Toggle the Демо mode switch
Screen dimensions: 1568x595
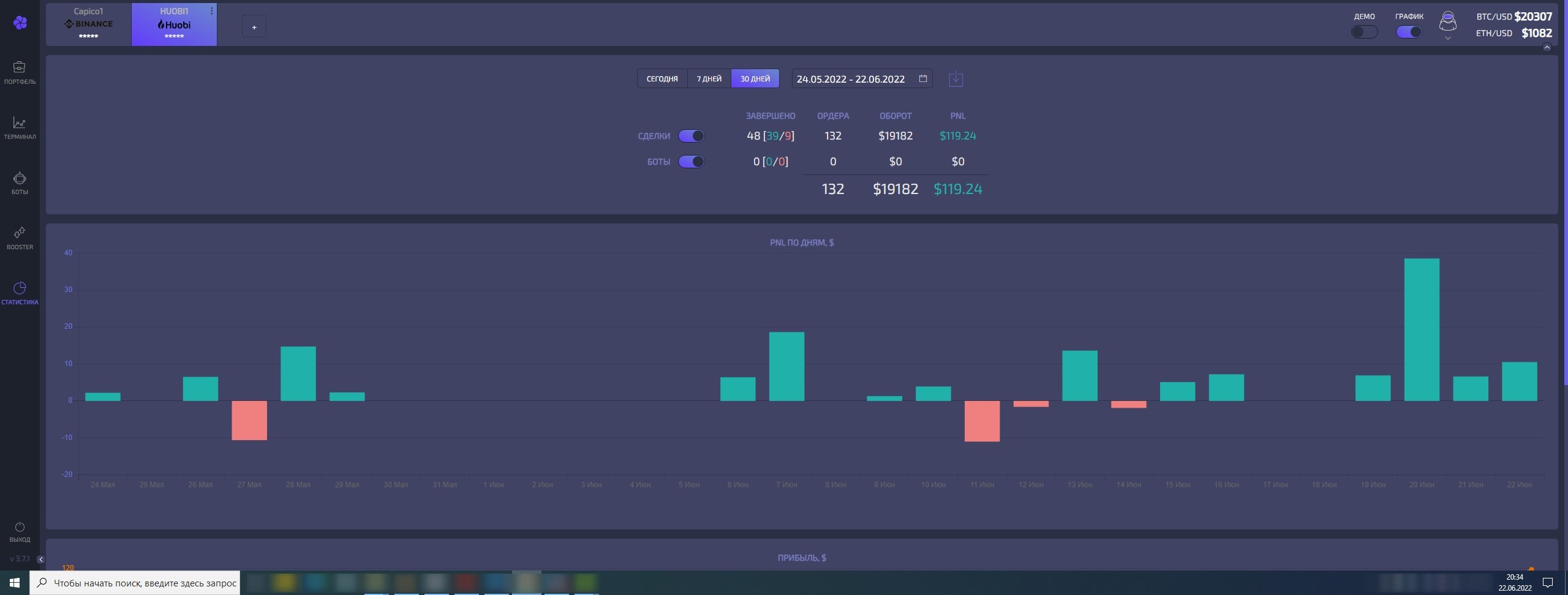coord(1364,32)
